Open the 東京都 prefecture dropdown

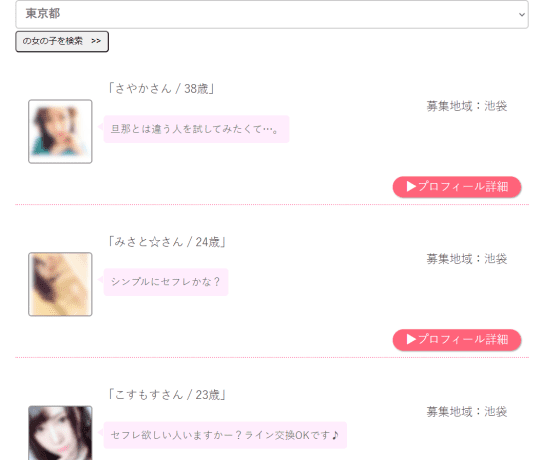(x=272, y=14)
